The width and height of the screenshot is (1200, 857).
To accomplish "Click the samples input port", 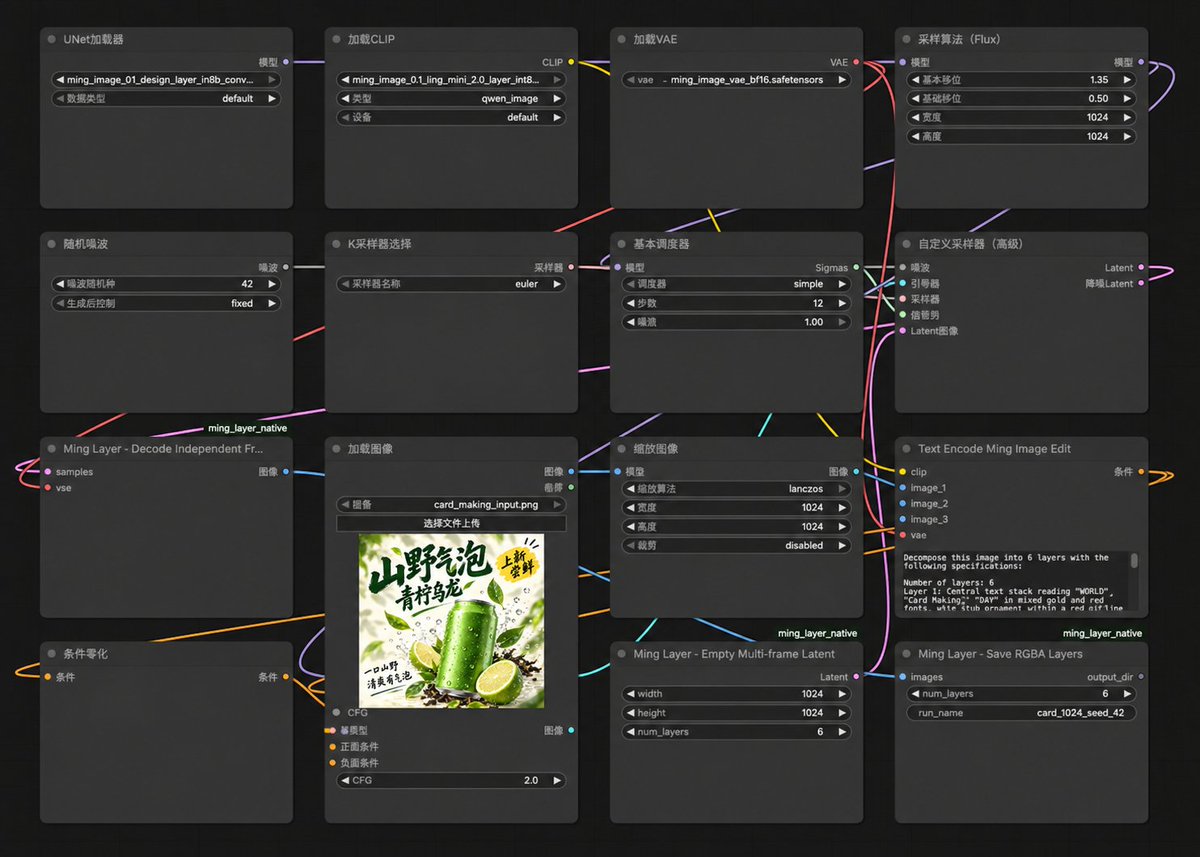I will click(x=47, y=472).
